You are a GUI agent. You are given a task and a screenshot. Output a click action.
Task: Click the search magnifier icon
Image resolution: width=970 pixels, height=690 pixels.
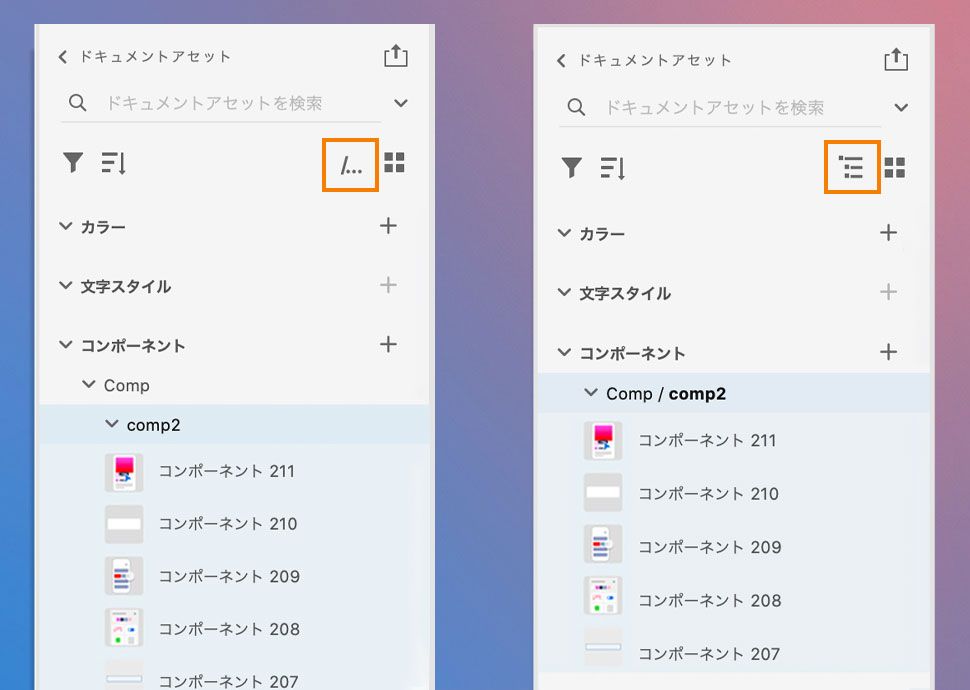coord(77,103)
